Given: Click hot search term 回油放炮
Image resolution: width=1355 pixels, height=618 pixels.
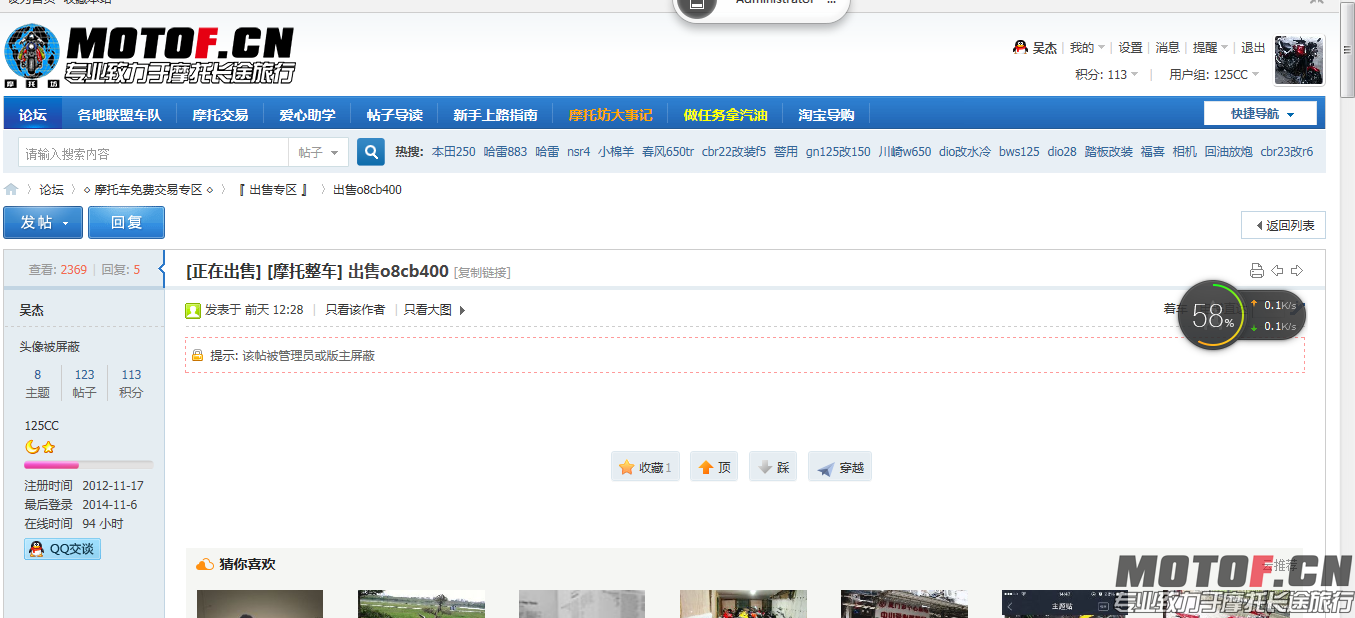Looking at the screenshot, I should pos(1228,152).
